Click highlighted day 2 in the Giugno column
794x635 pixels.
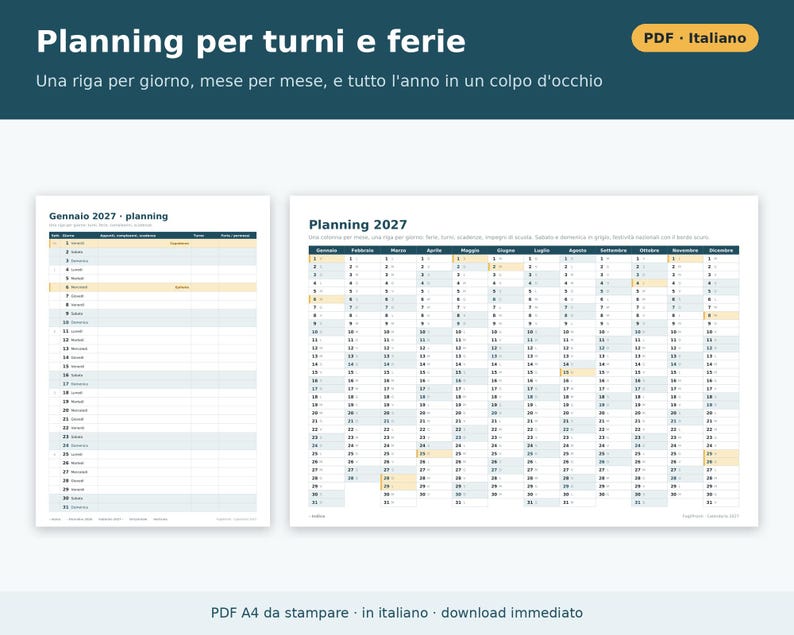[506, 266]
